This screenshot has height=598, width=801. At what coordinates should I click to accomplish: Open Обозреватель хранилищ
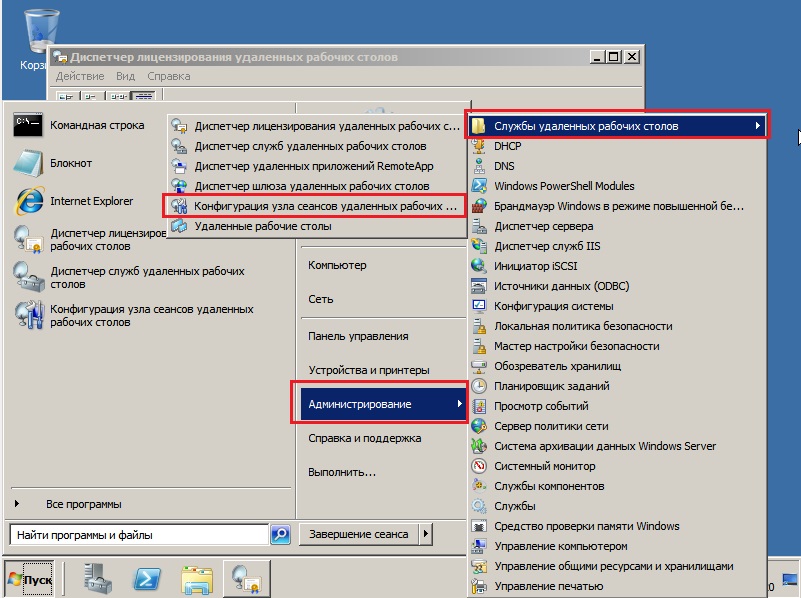618,366
